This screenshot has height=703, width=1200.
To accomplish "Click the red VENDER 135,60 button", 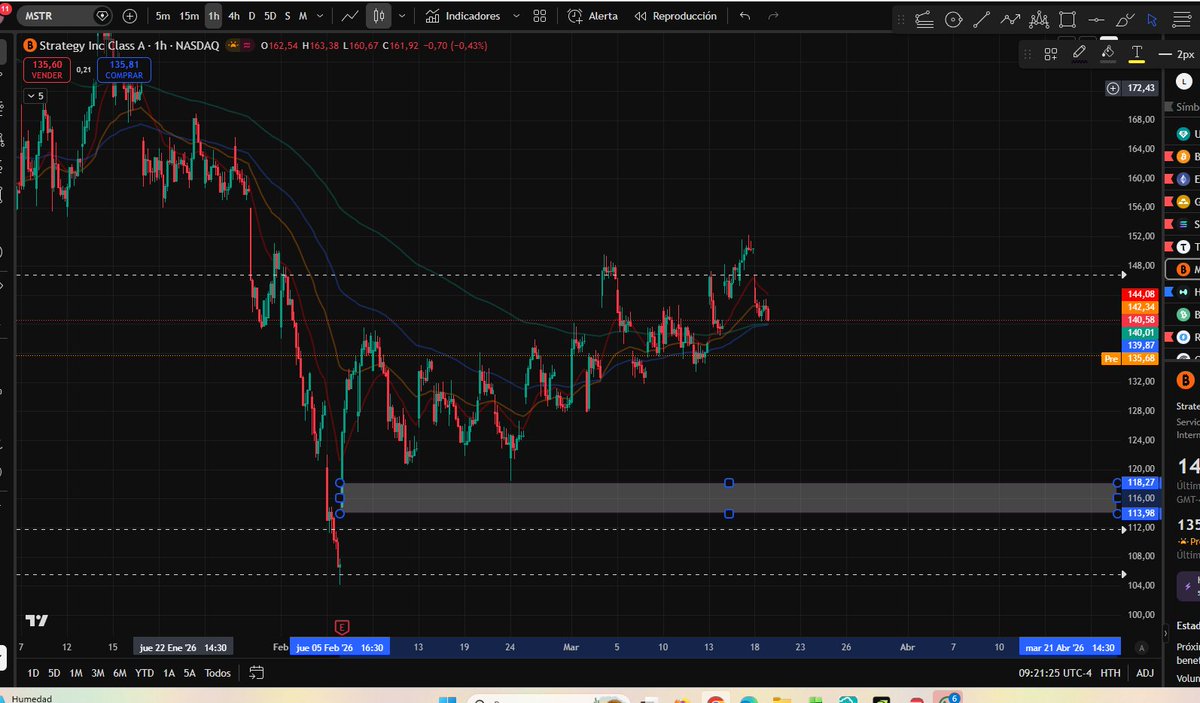I will (x=46, y=69).
